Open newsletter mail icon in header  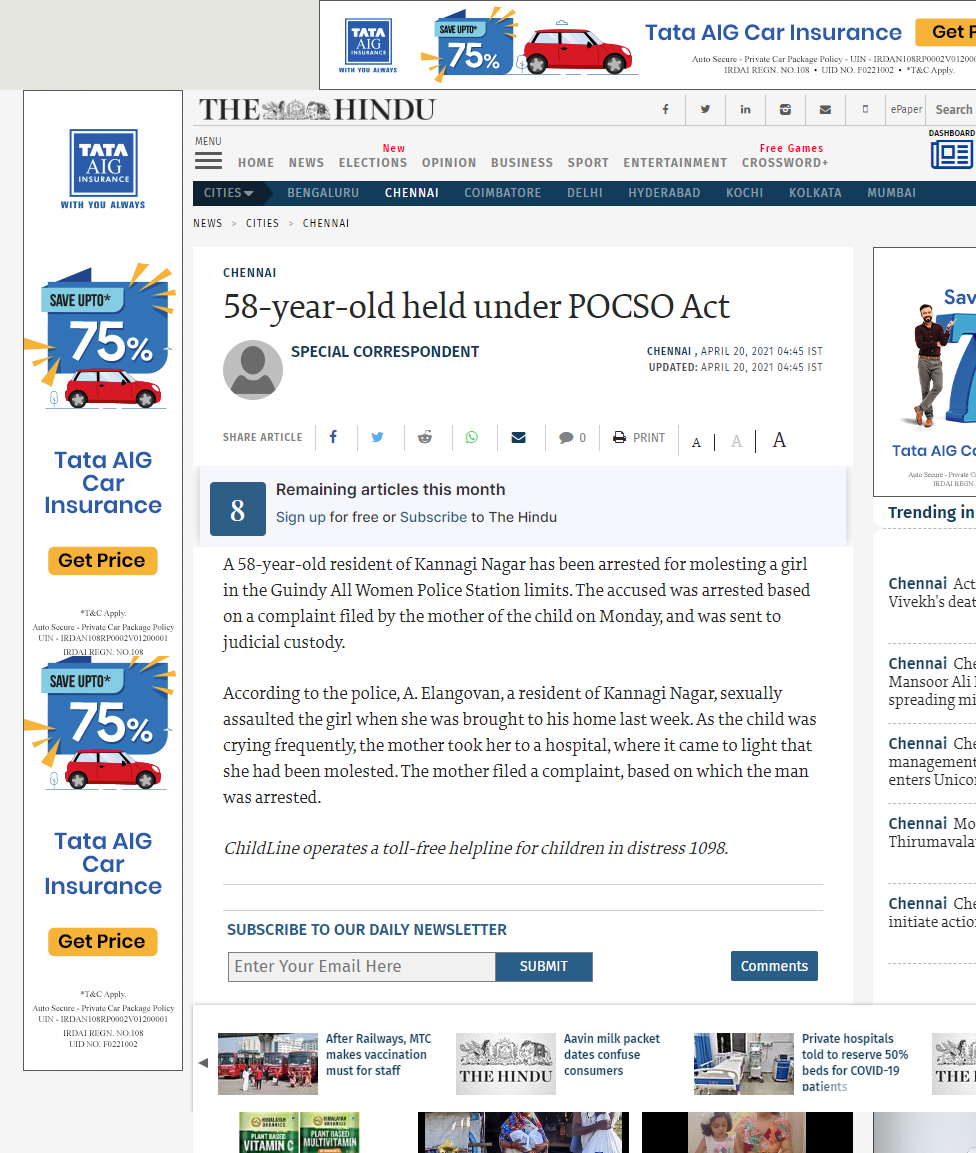[825, 110]
